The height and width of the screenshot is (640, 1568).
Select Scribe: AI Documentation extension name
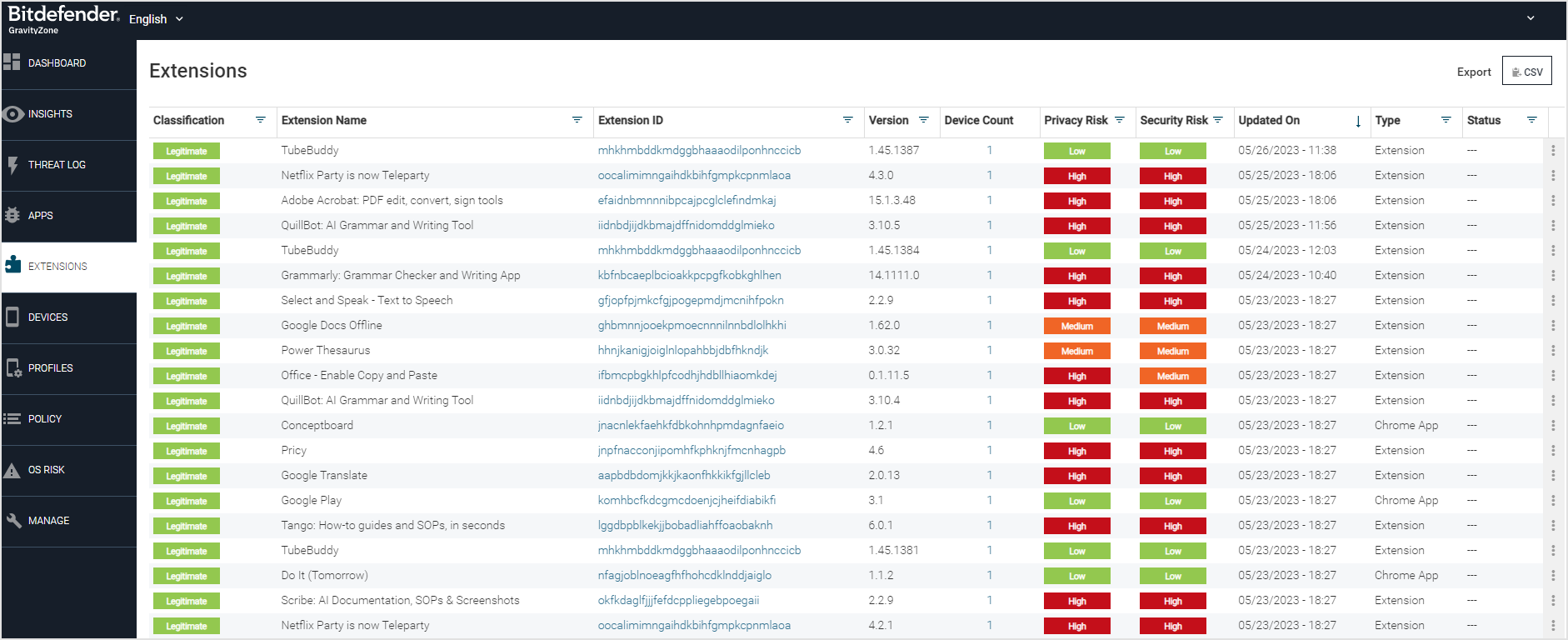pos(400,601)
